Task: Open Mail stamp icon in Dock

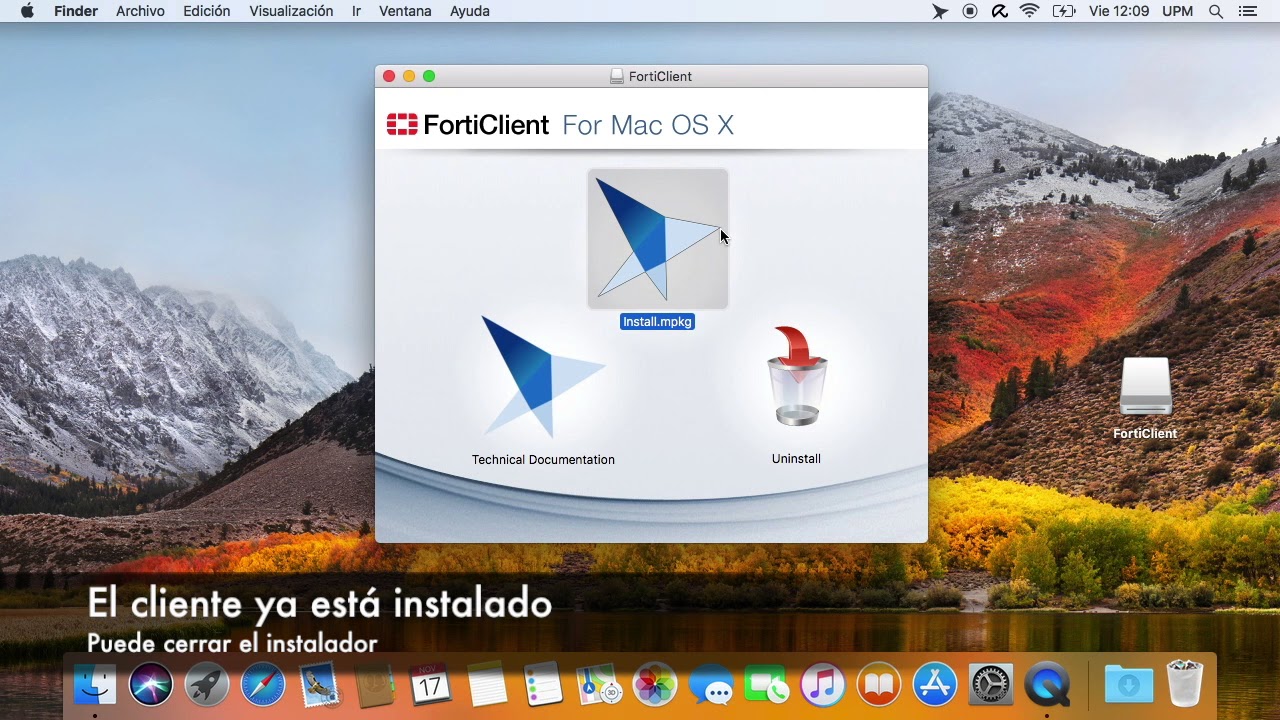Action: [x=320, y=685]
